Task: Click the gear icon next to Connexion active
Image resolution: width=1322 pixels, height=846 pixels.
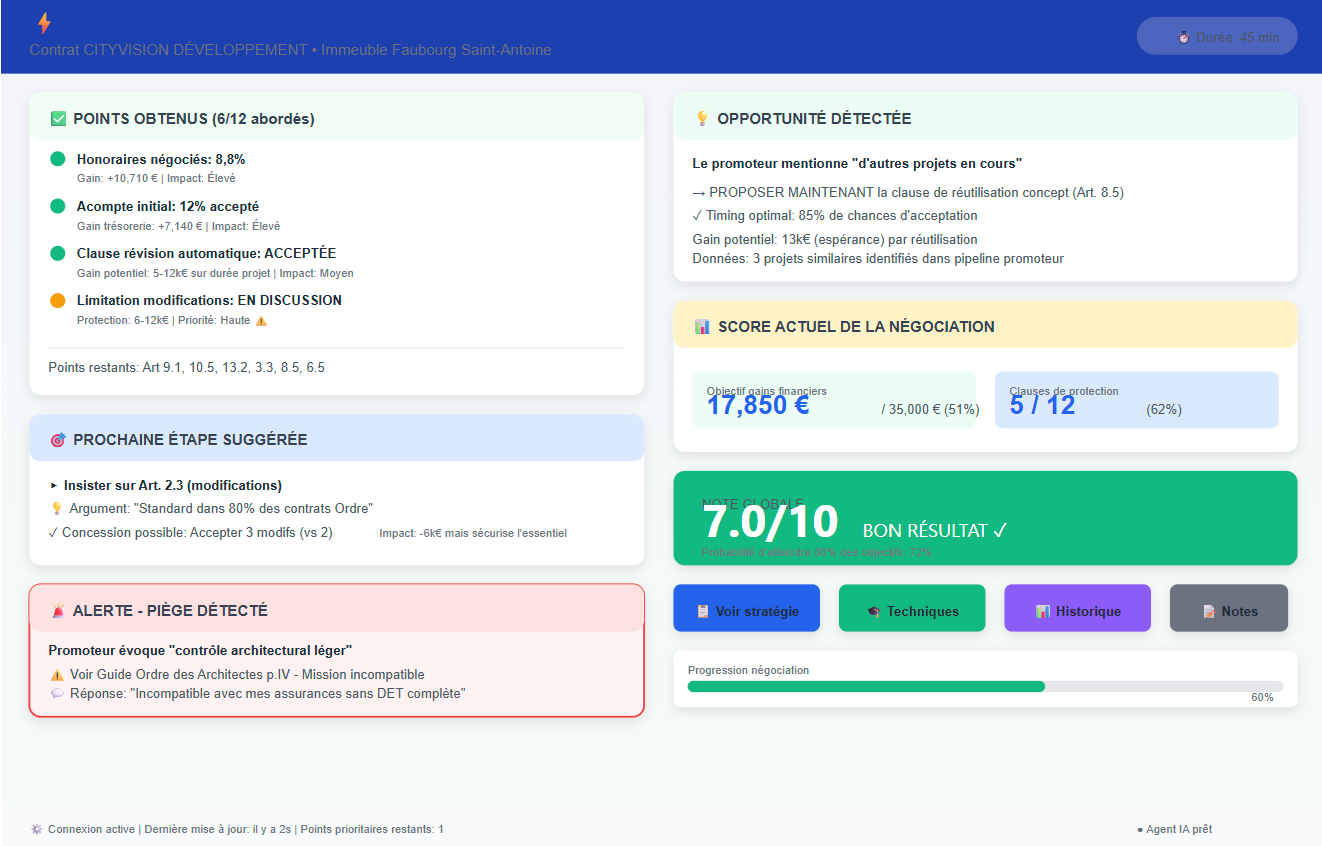Action: pos(37,829)
